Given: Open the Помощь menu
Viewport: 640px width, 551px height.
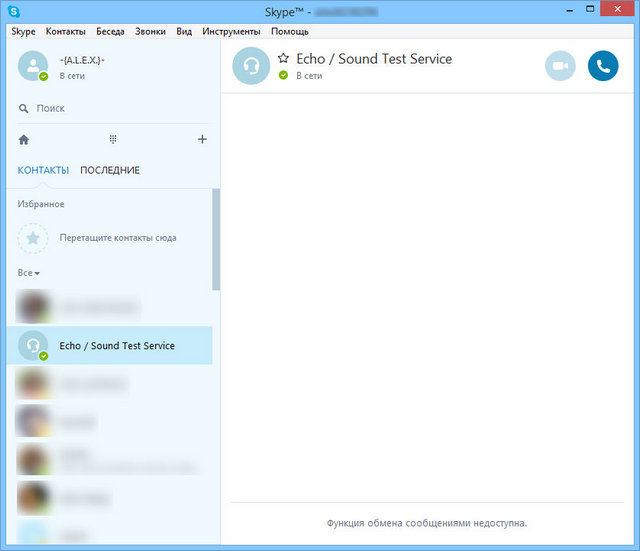Looking at the screenshot, I should [x=290, y=31].
